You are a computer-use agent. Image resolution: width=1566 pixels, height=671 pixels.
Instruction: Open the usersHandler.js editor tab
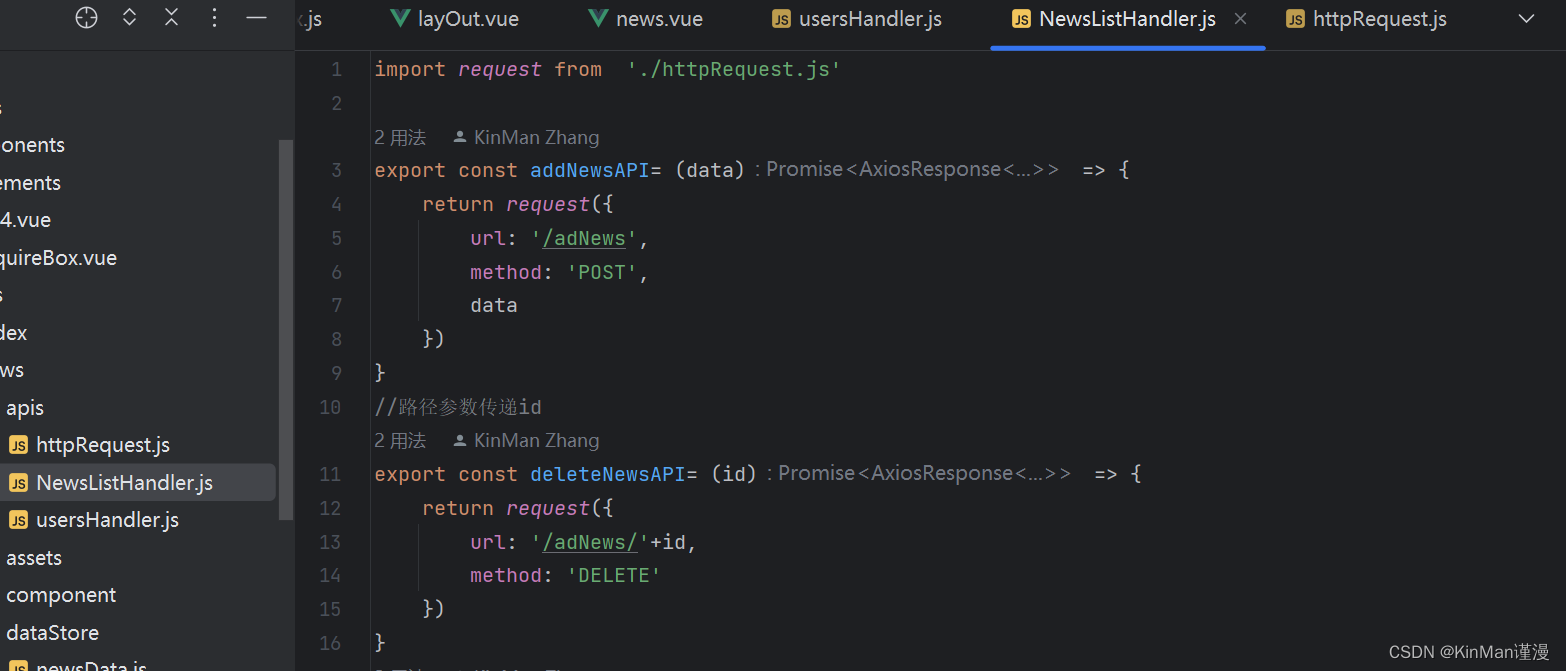[857, 19]
